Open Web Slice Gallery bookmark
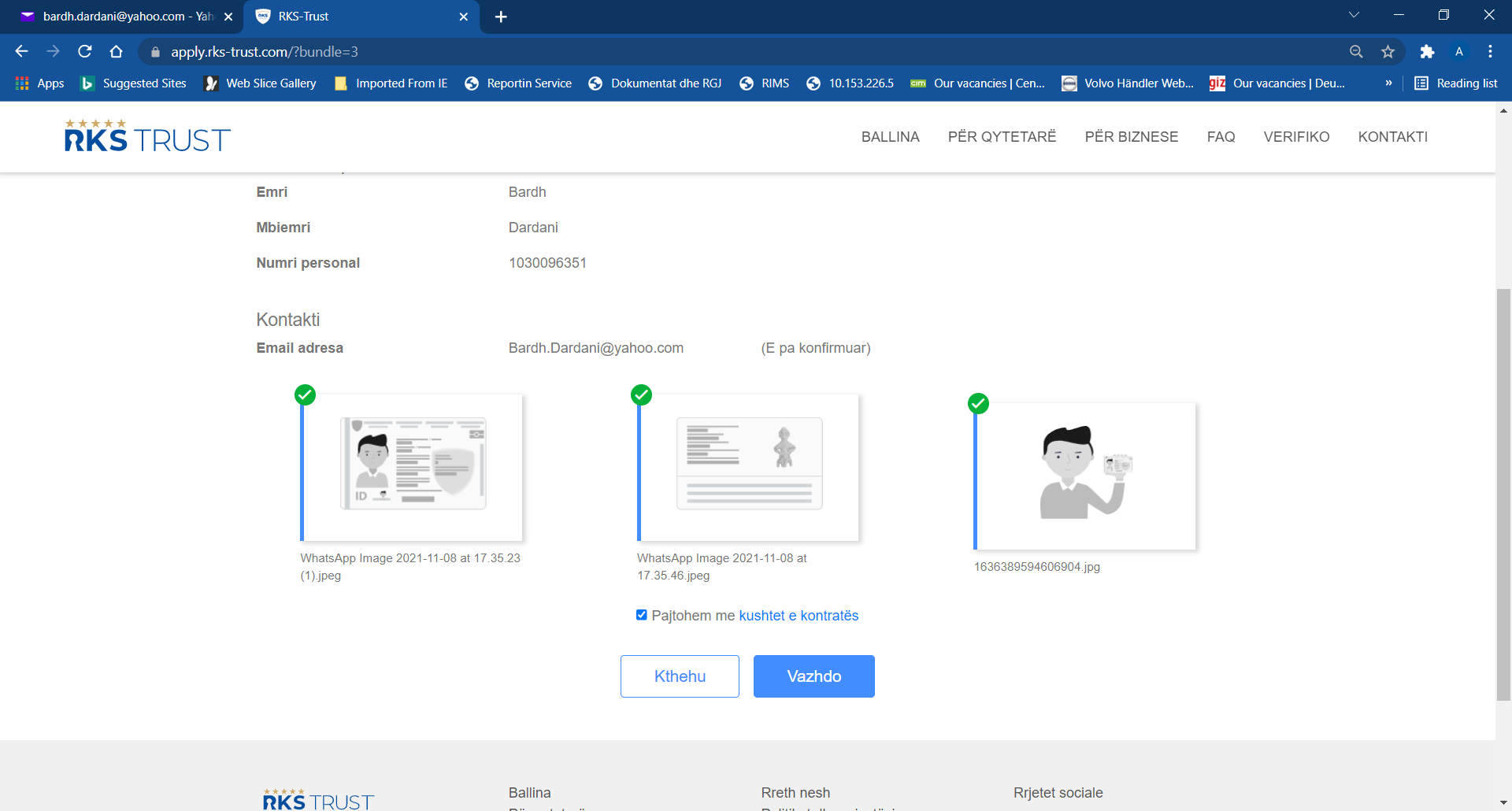 [260, 83]
